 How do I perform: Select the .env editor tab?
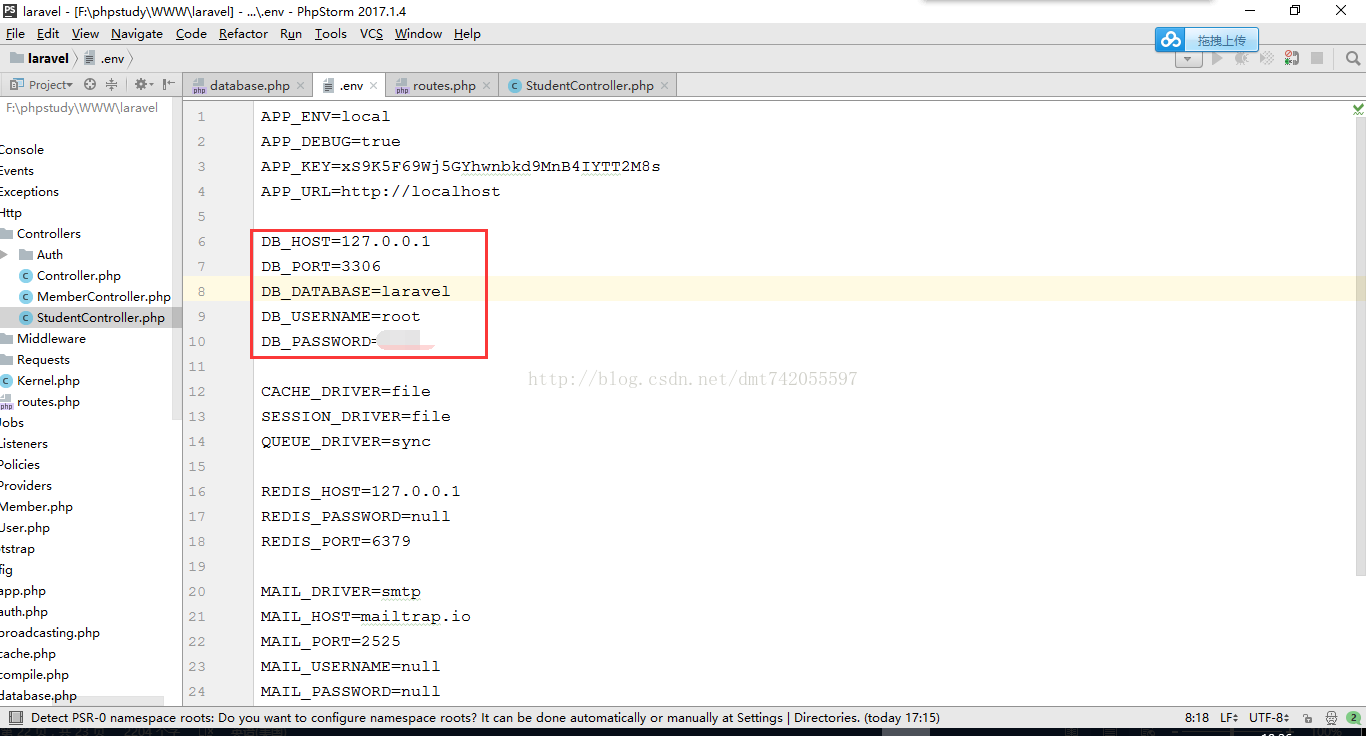[351, 86]
